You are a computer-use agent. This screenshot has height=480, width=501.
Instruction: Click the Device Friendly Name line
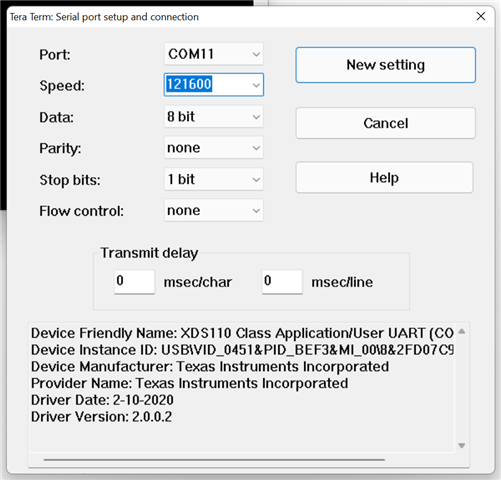point(242,333)
